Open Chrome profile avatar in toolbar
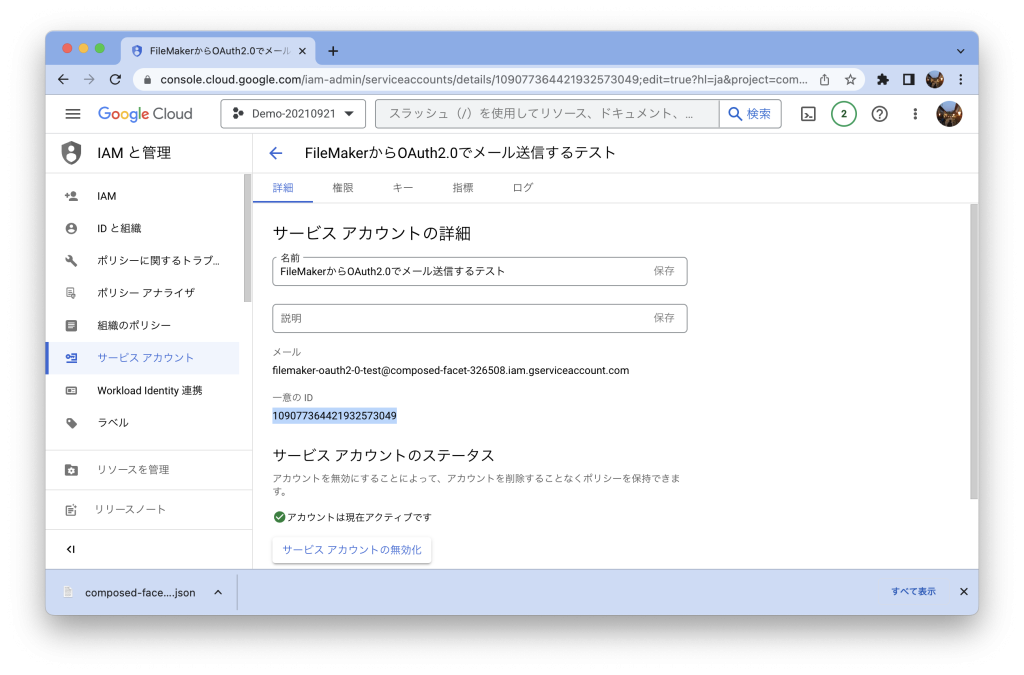The image size is (1024, 675). point(935,80)
